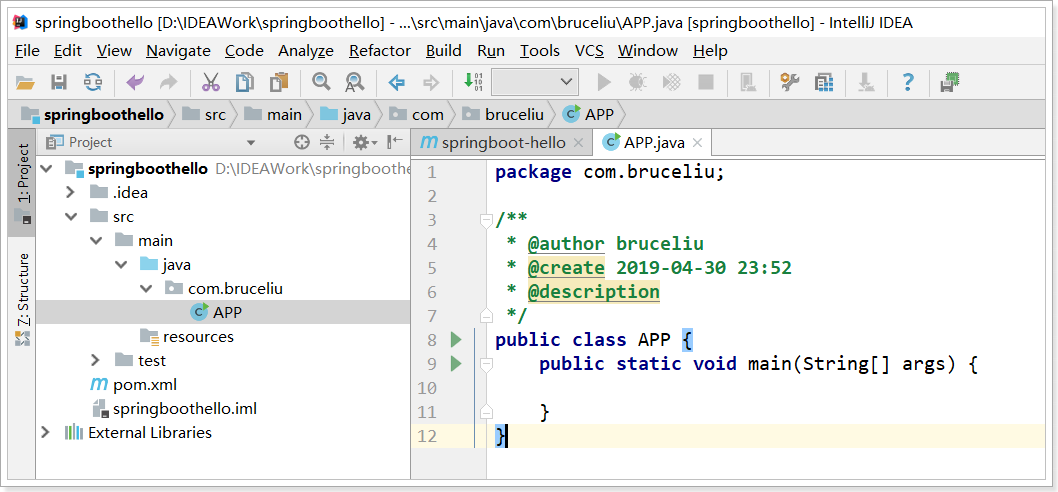Click the green chip icon in toolbar
1058x492 pixels.
pyautogui.click(x=950, y=82)
